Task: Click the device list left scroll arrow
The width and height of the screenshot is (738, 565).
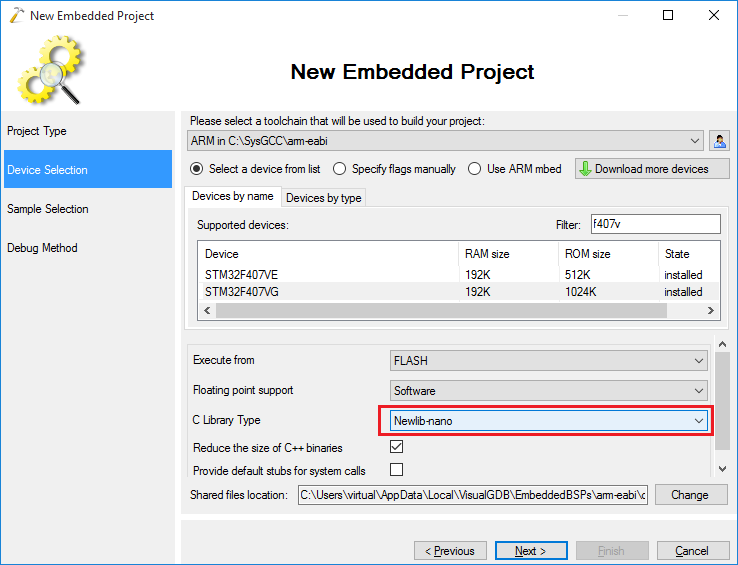Action: 207,311
